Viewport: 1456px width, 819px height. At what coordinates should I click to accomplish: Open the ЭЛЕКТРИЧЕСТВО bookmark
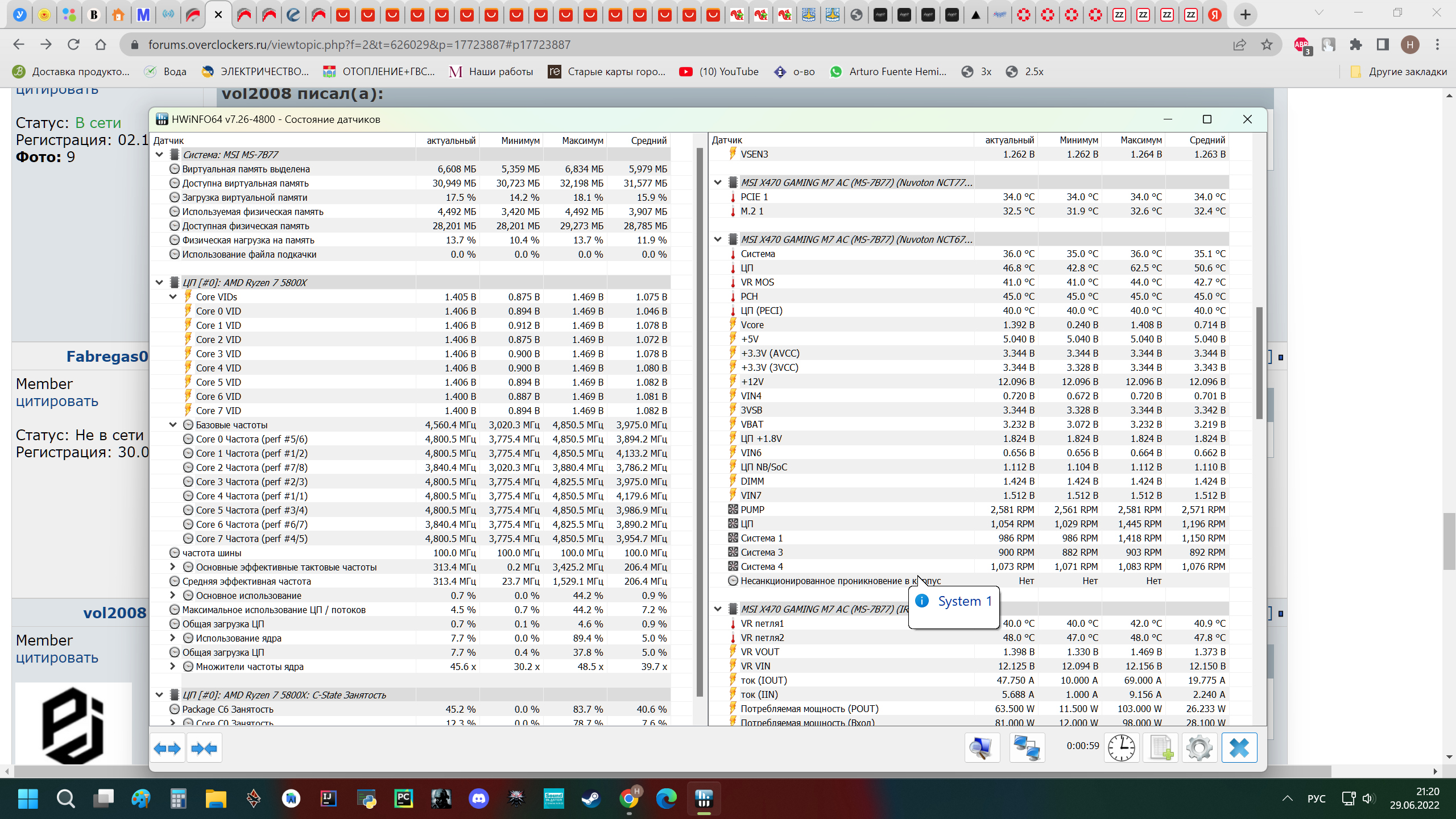click(255, 72)
